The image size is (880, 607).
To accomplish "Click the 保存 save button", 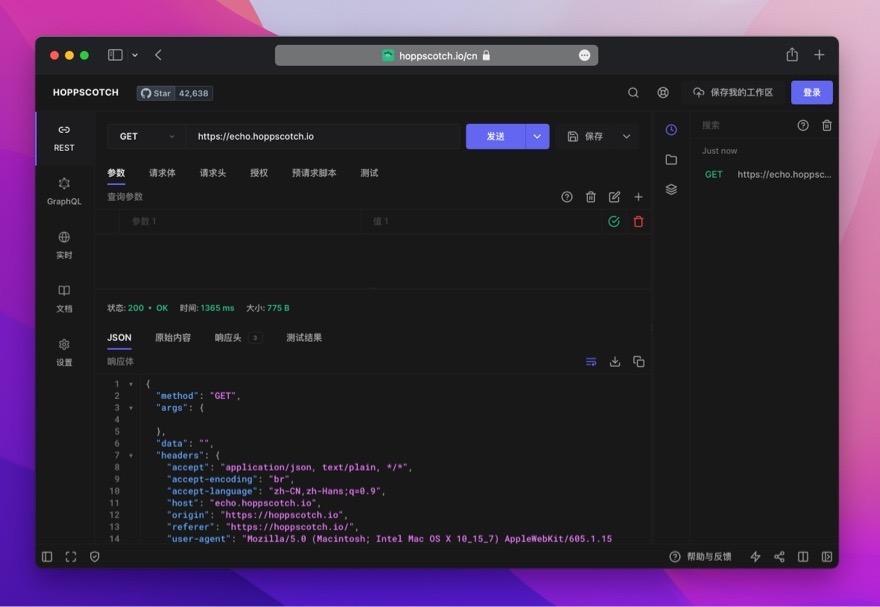I will 585,136.
